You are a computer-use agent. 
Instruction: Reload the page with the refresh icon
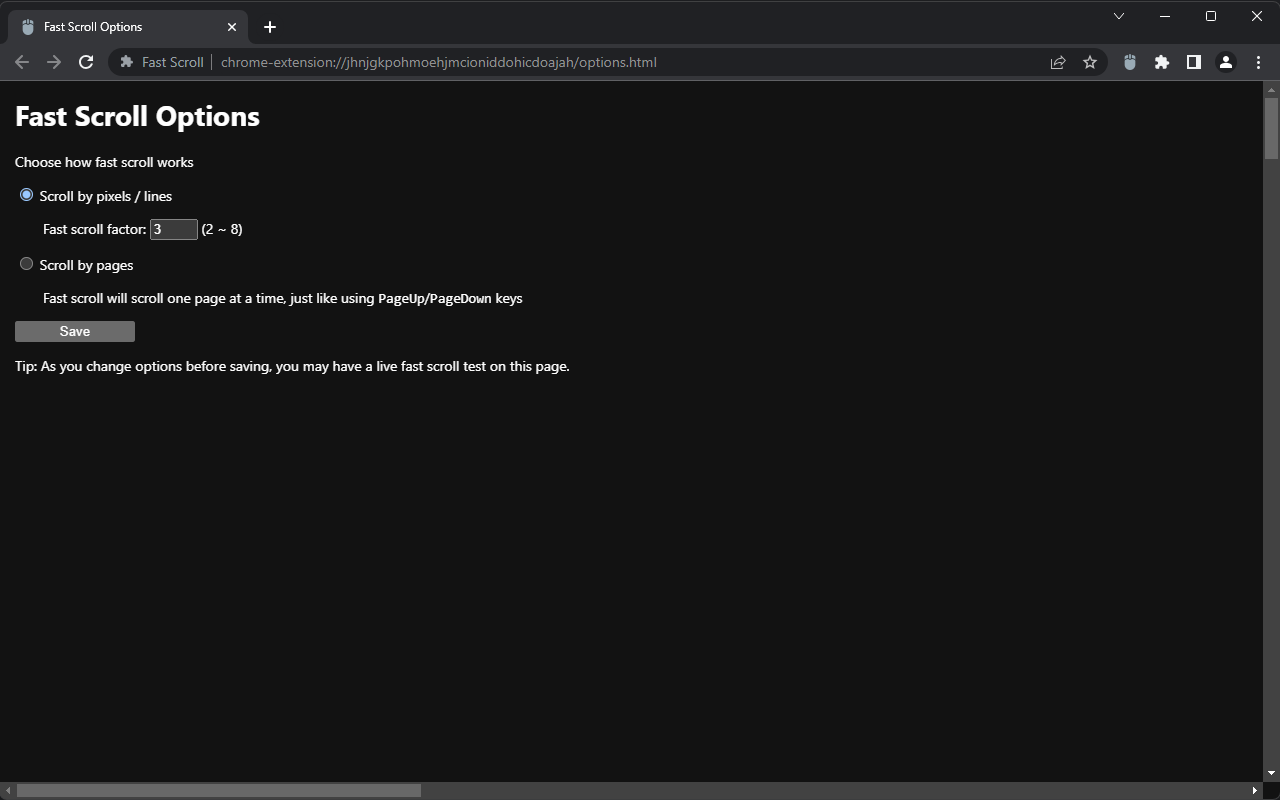tap(86, 62)
